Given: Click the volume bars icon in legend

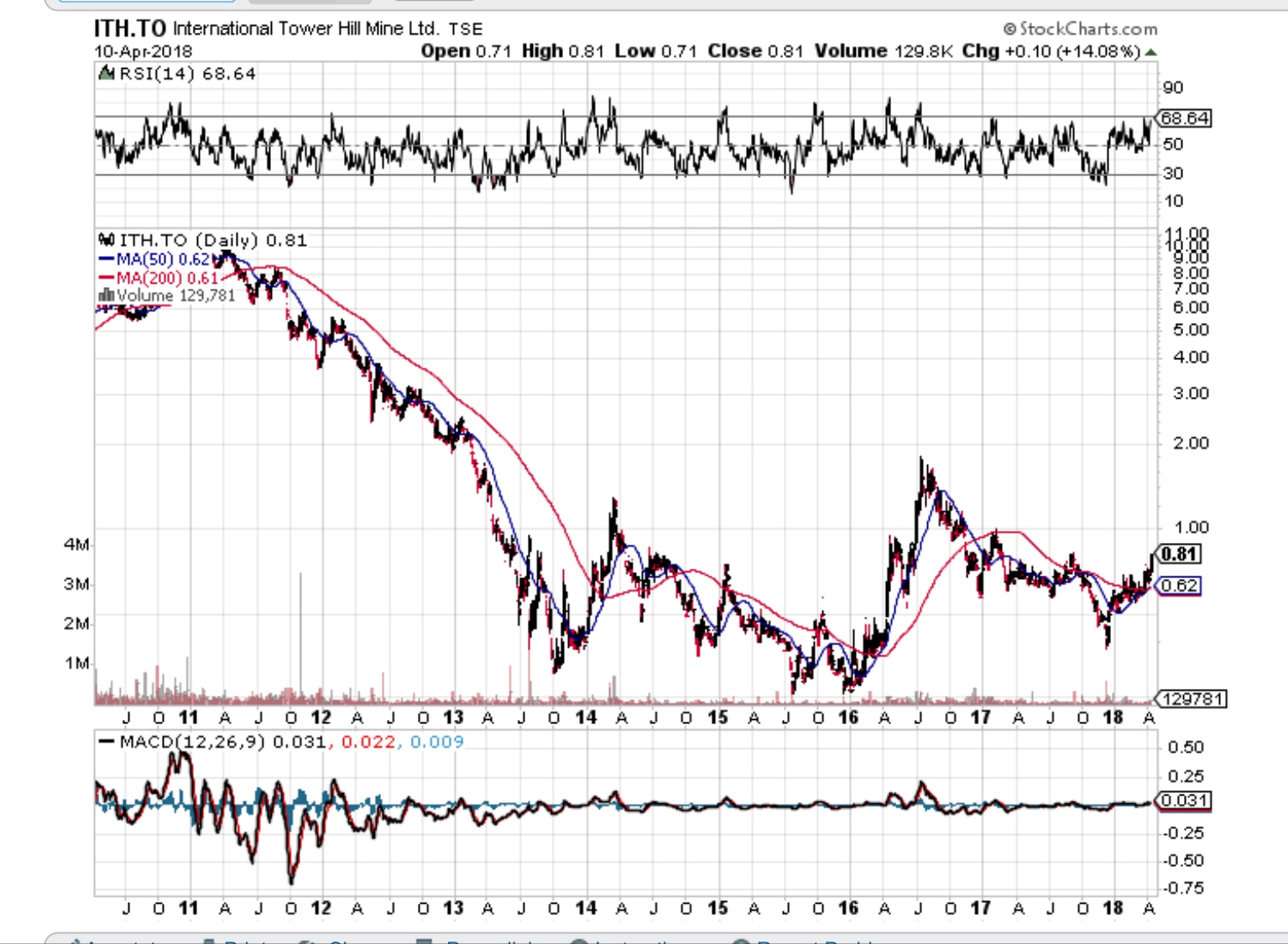Looking at the screenshot, I should point(106,295).
